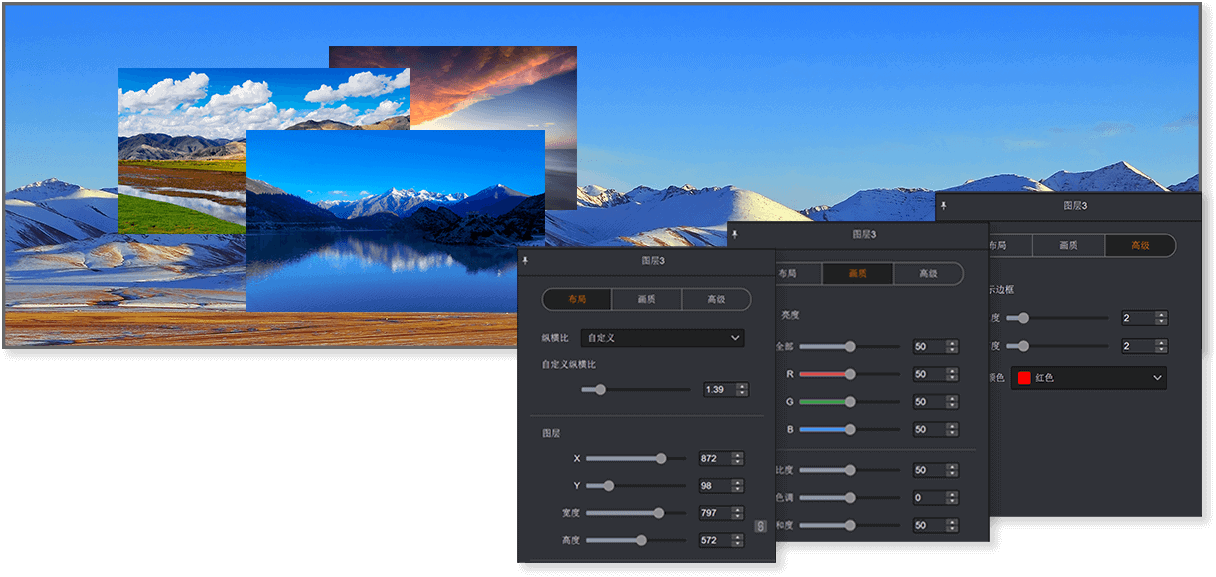Select the blue lake mountain image layer
The width and height of the screenshot is (1216, 577).
tap(395, 221)
